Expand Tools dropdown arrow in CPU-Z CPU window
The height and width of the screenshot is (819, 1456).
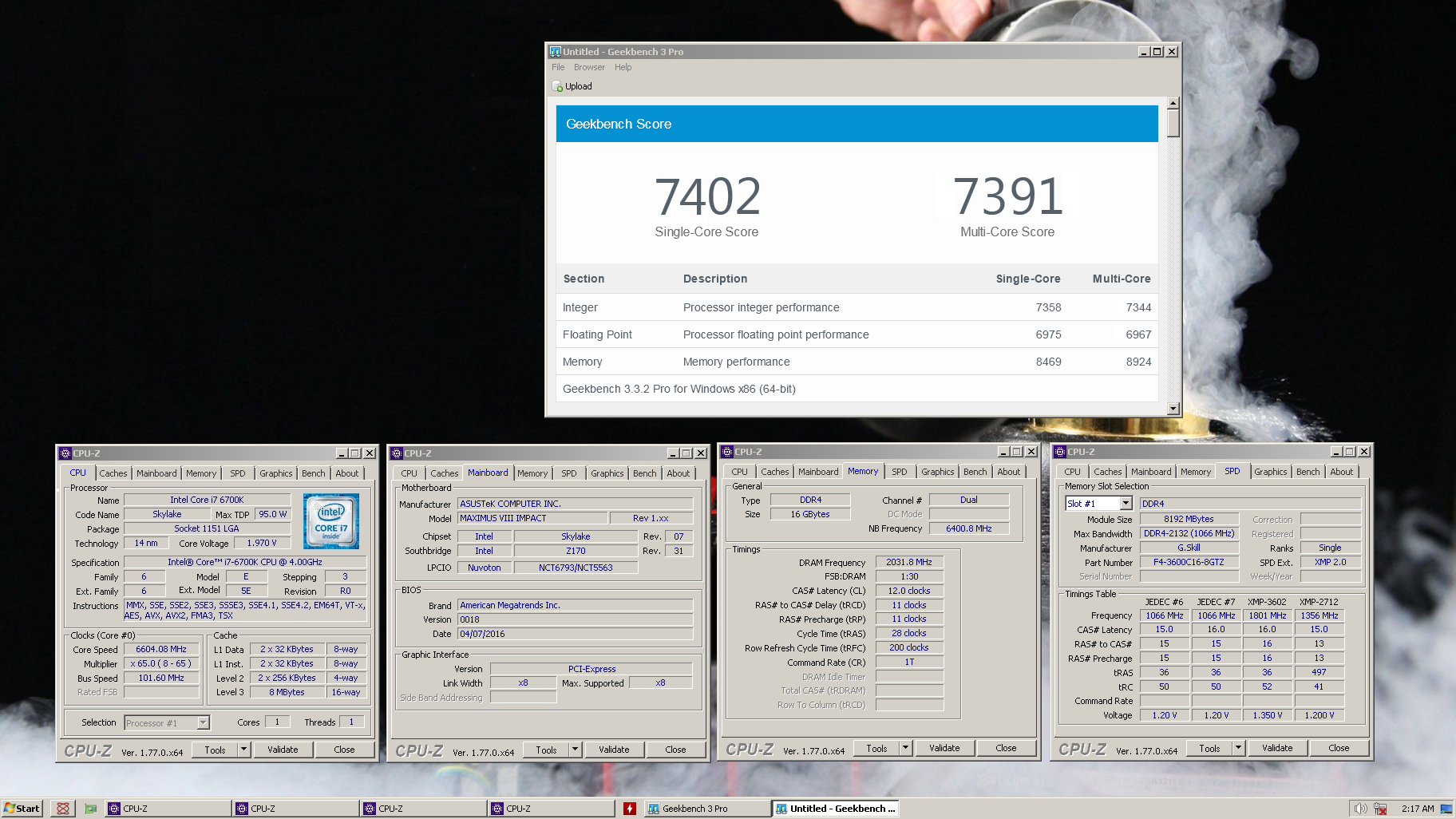pyautogui.click(x=243, y=750)
